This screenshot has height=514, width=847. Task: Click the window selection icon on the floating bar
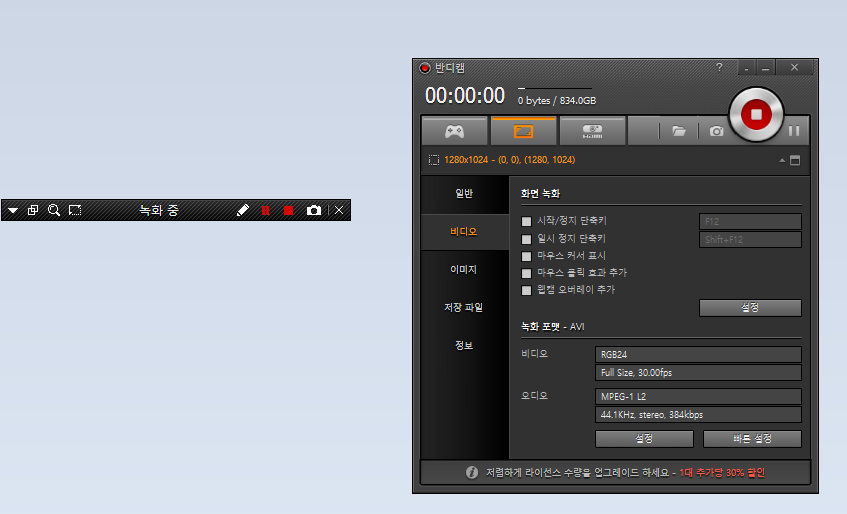click(33, 210)
